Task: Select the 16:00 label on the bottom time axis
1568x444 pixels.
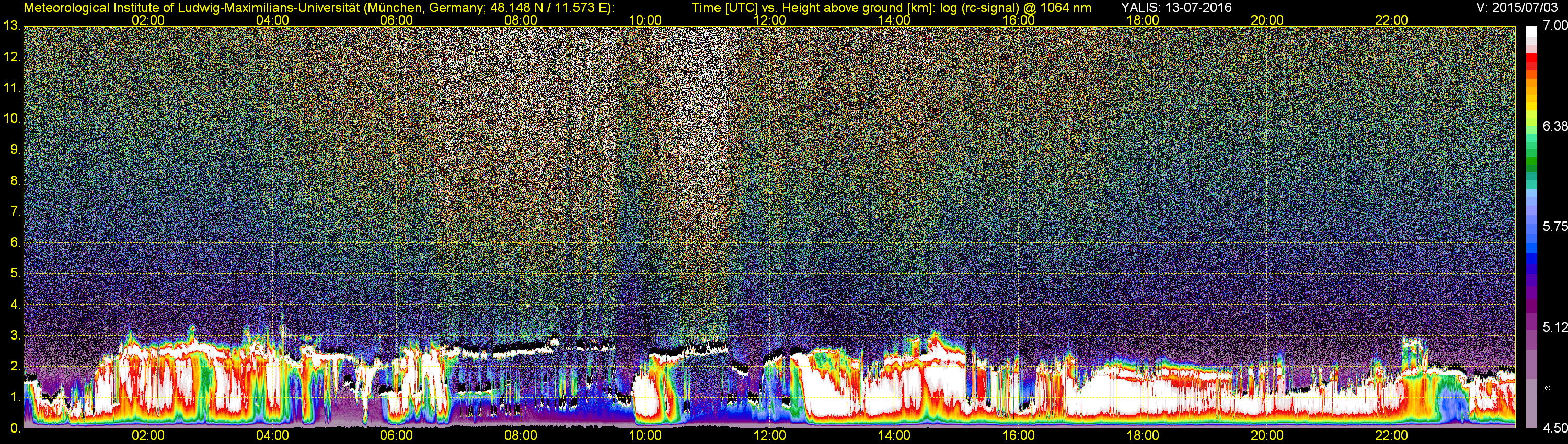Action: tap(1018, 436)
